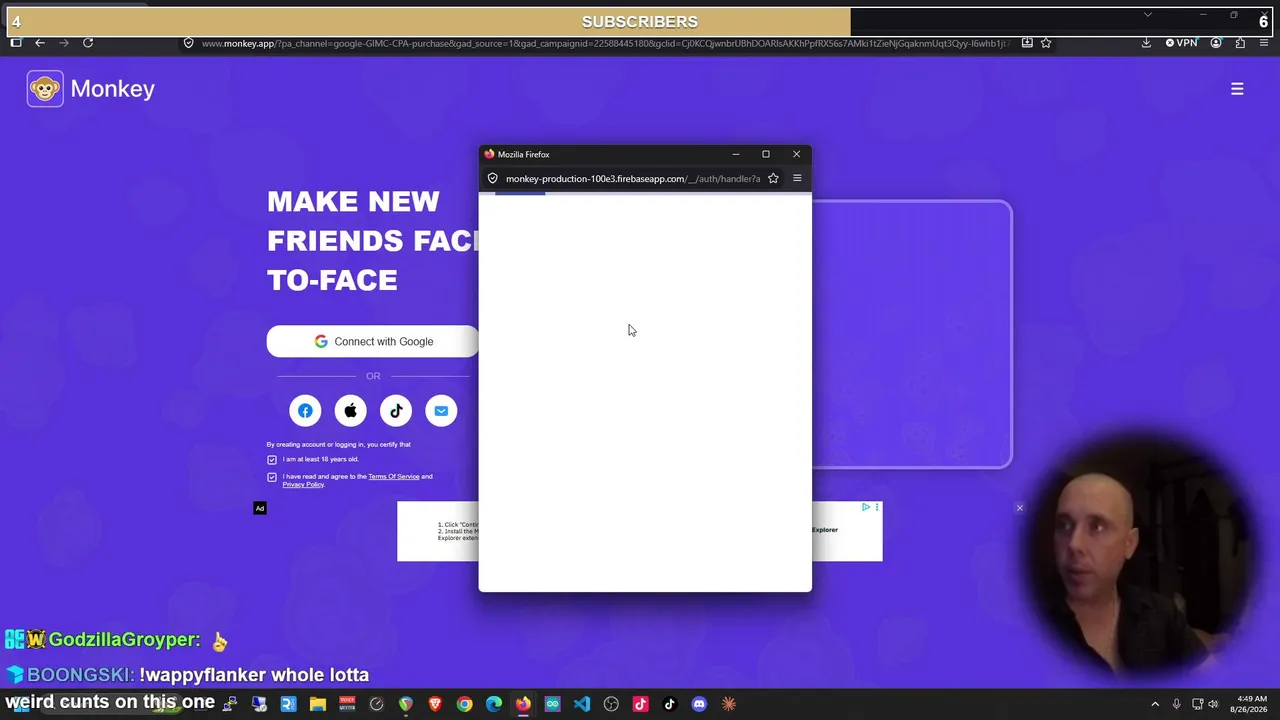
Task: Open the Terms Of Service link
Action: click(394, 477)
